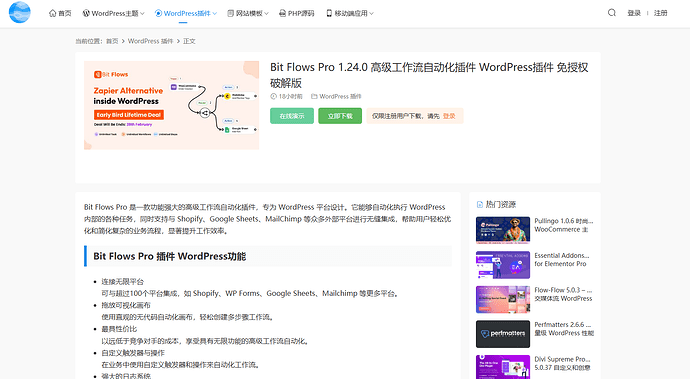
Task: Click the folder icon beside WordPress 插件
Action: point(314,96)
